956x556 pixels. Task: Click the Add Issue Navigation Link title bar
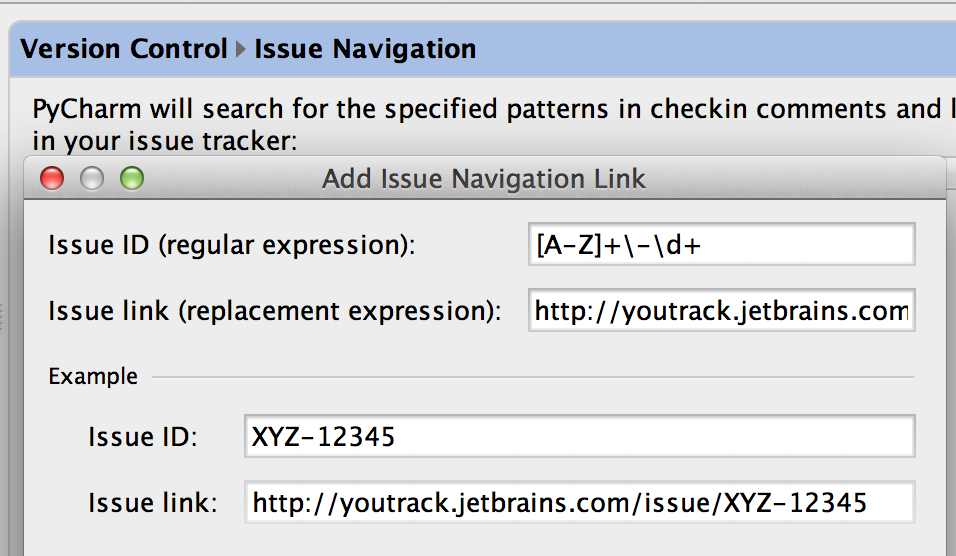pyautogui.click(x=484, y=179)
